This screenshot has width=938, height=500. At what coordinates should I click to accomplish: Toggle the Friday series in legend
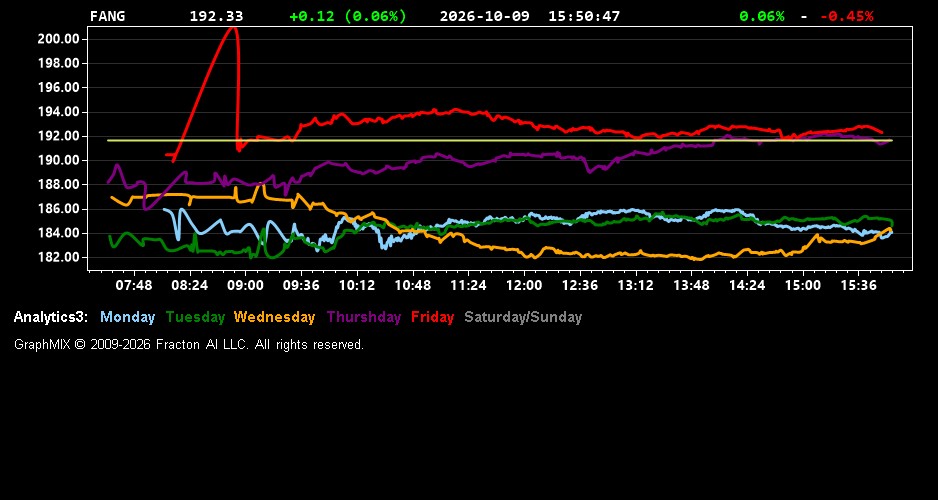pos(433,317)
